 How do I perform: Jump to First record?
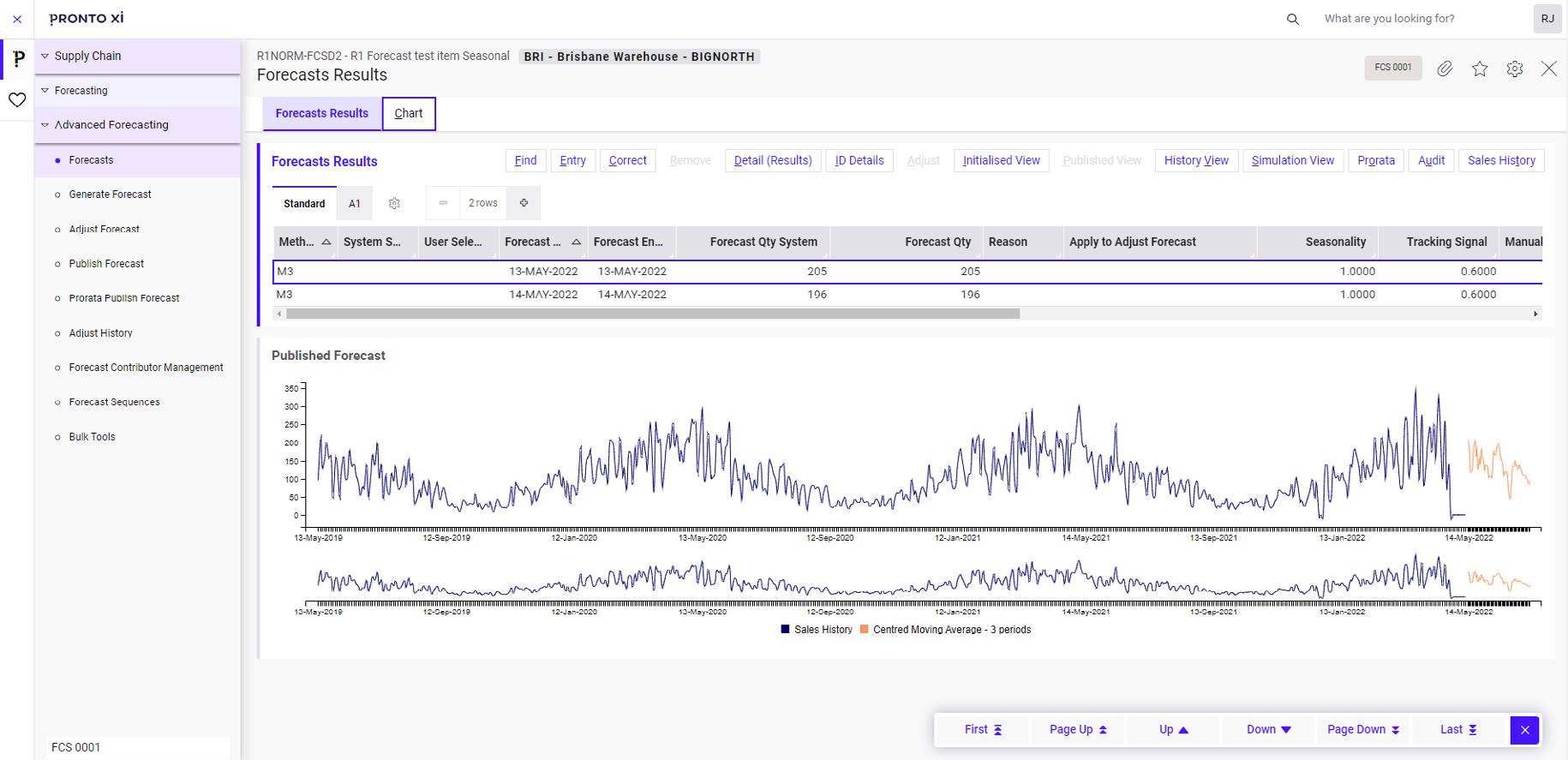pyautogui.click(x=983, y=730)
